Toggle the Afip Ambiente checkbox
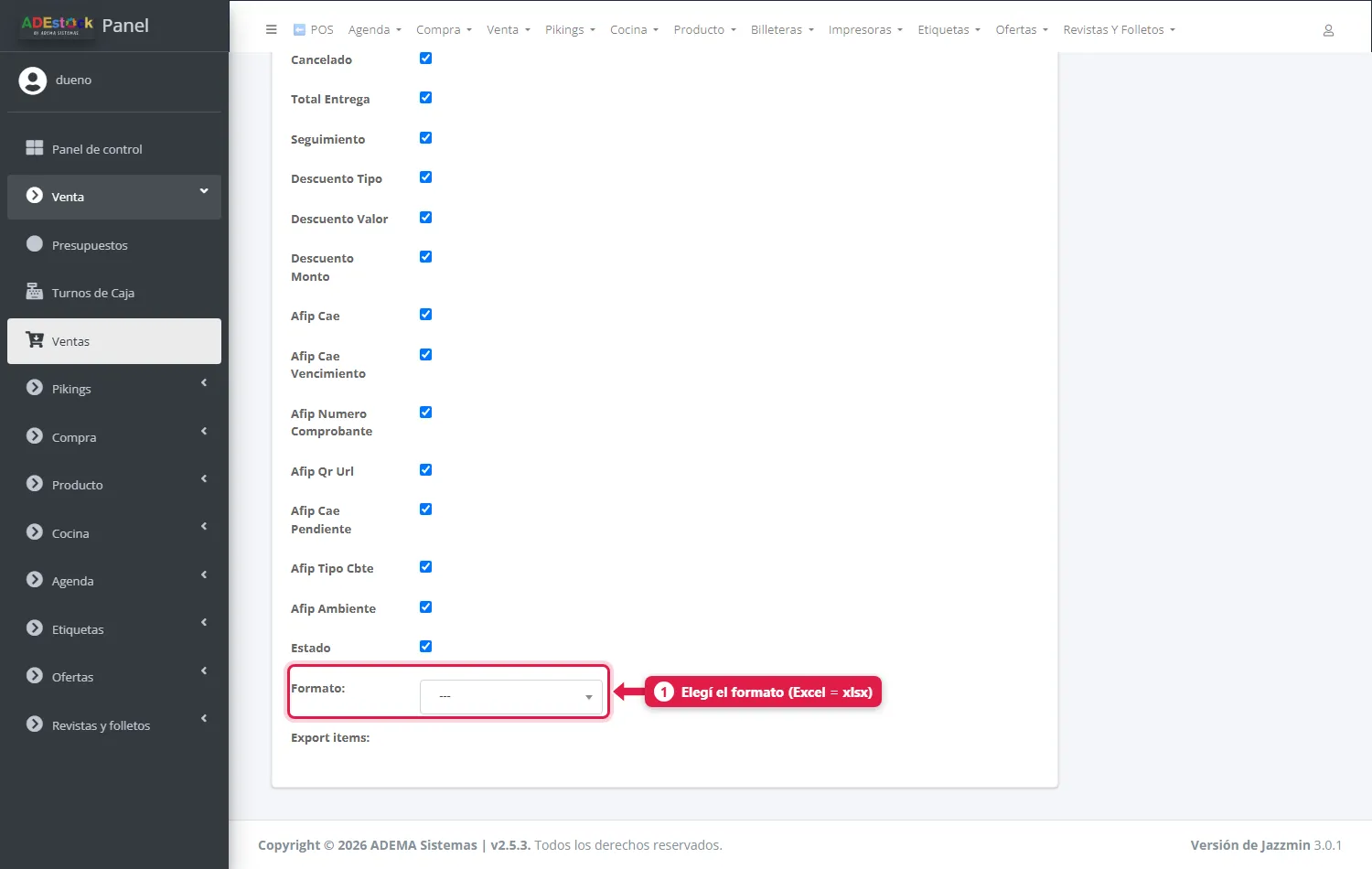This screenshot has width=1372, height=869. click(x=425, y=607)
